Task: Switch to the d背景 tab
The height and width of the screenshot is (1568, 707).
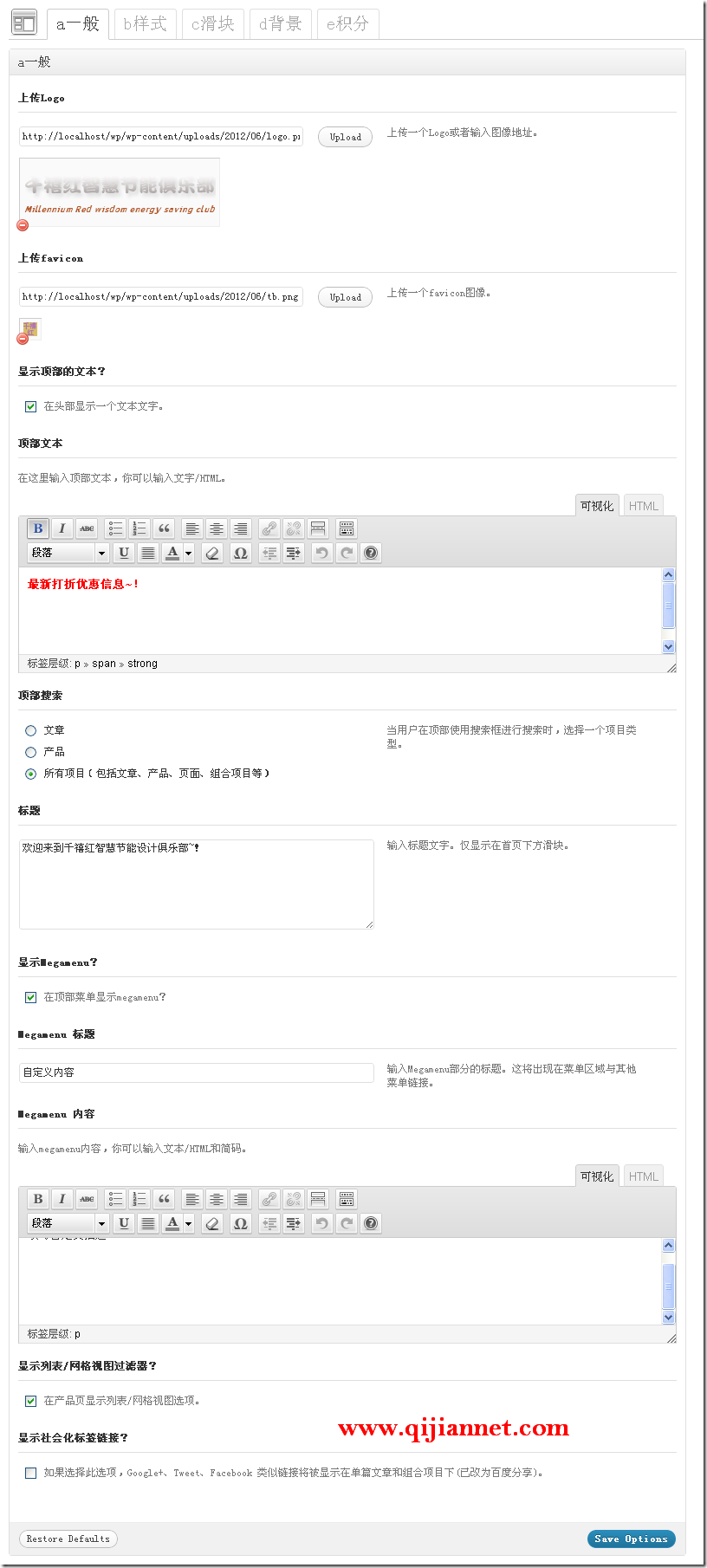Action: tap(281, 24)
